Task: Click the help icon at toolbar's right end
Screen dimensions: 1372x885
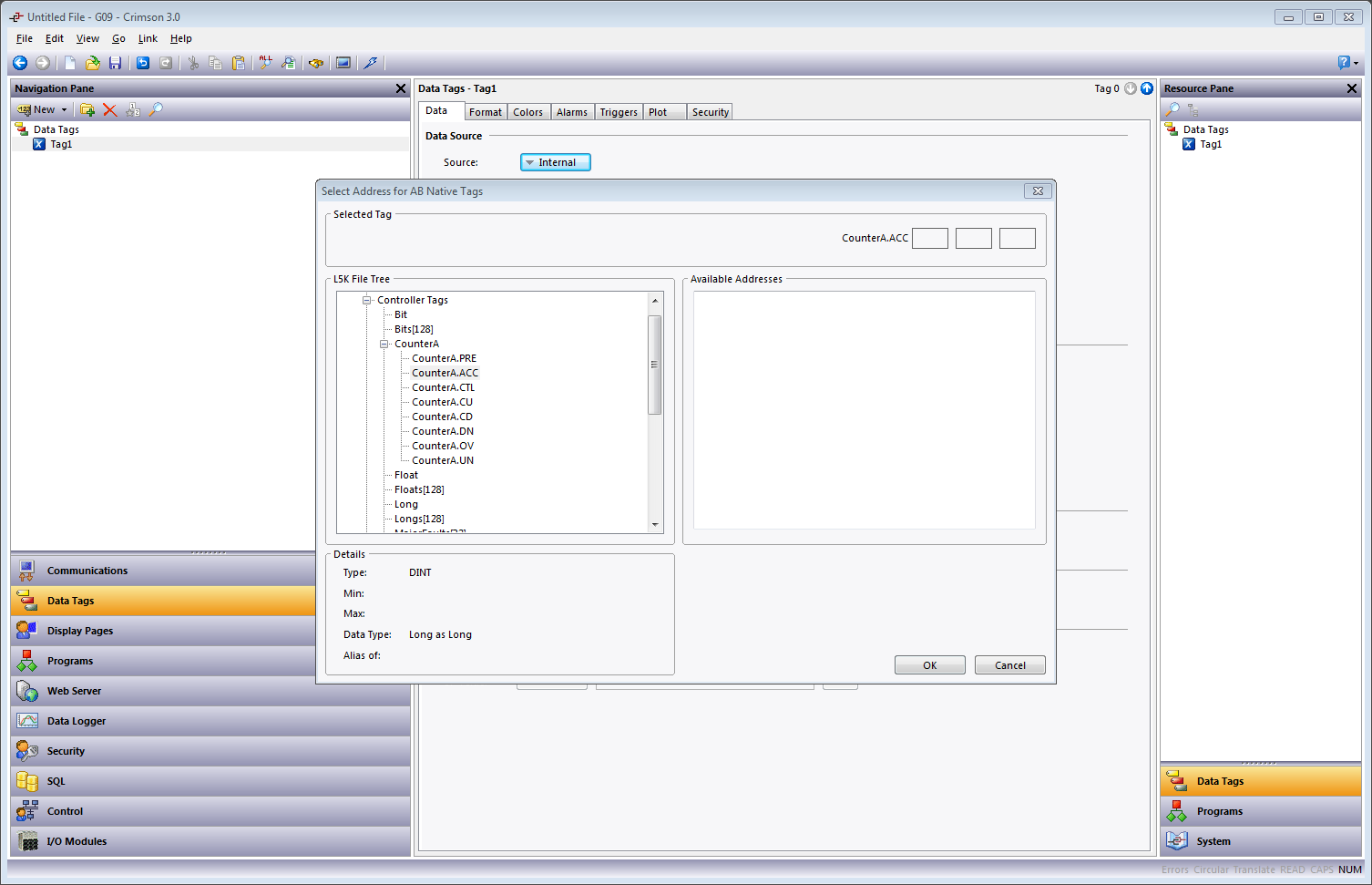Action: point(1344,63)
